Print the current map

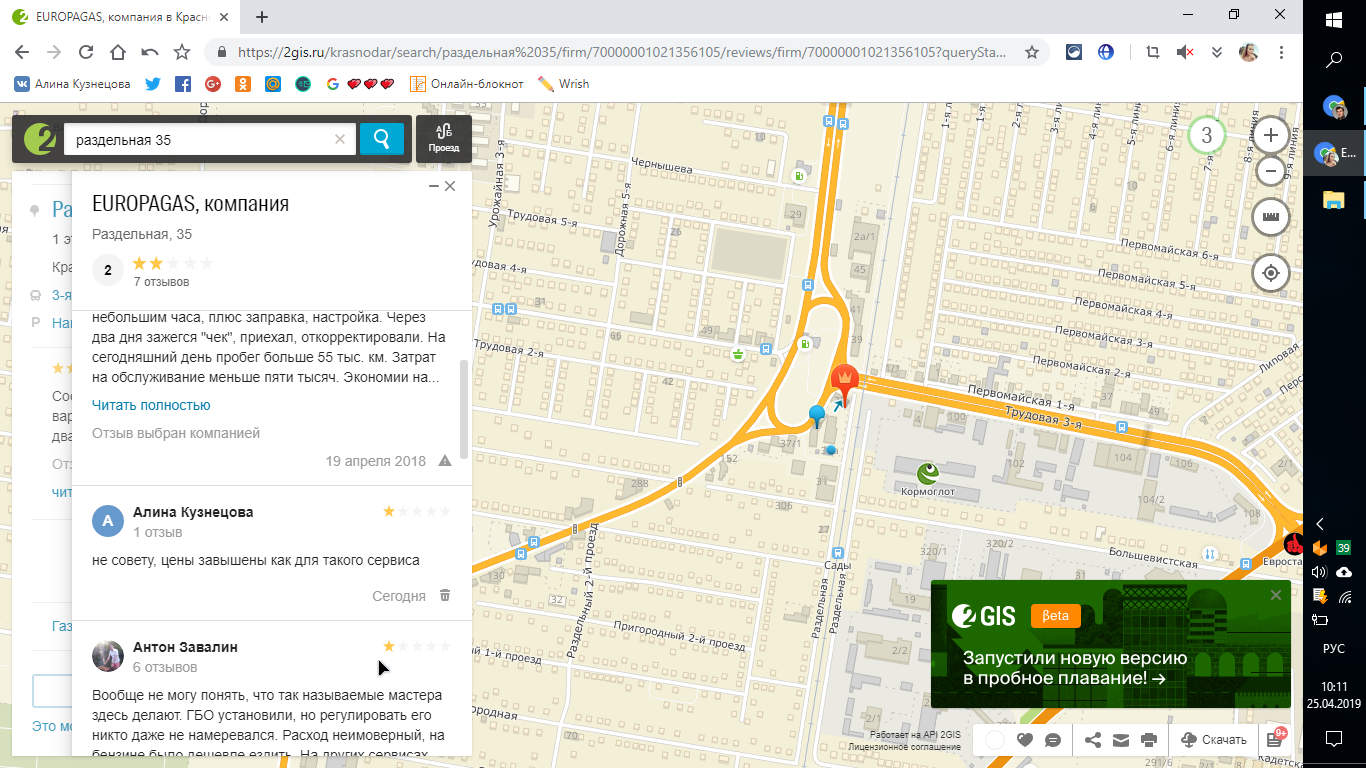coord(1148,740)
